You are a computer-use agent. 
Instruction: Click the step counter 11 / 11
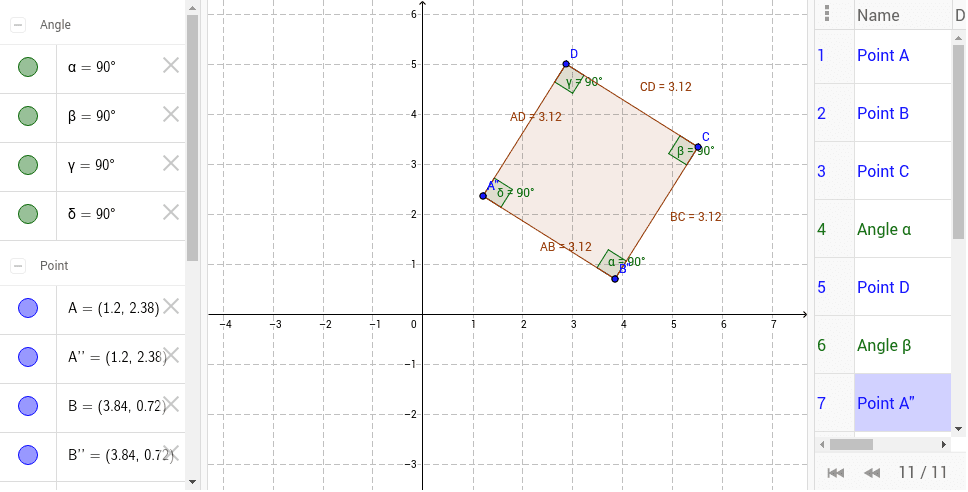922,473
